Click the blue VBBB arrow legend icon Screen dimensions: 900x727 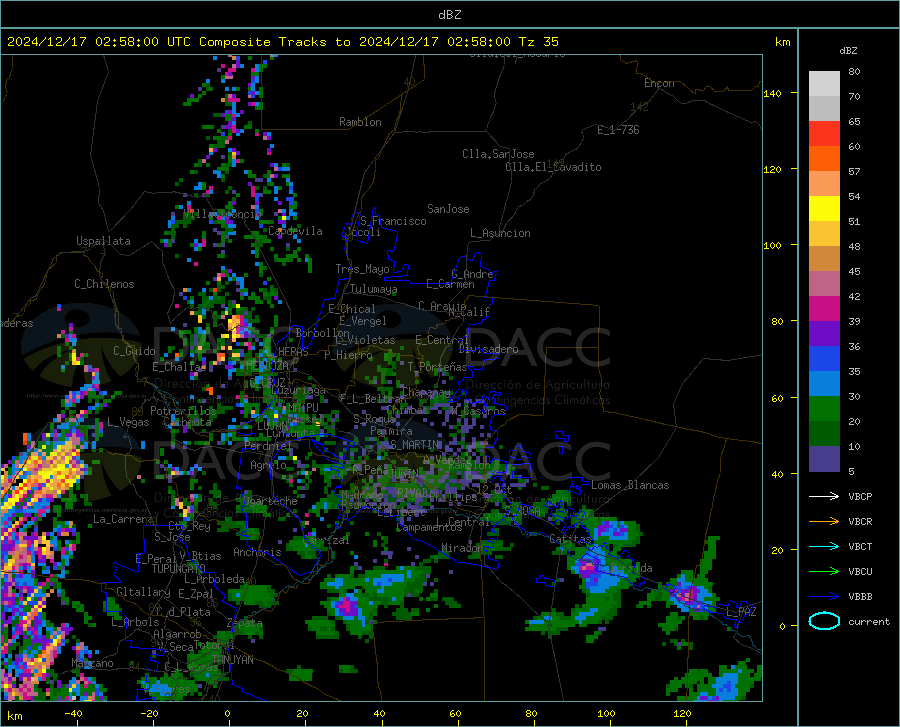(824, 597)
